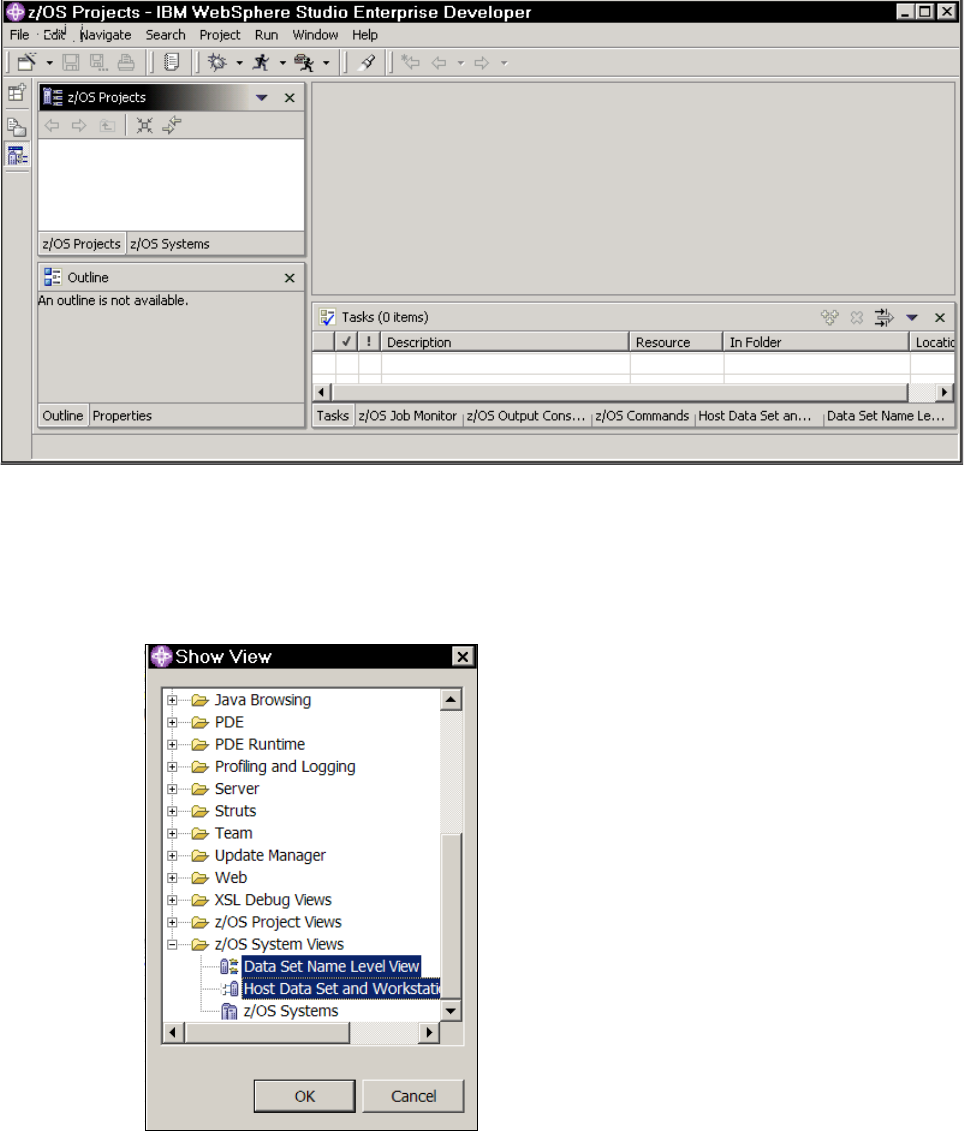Click the Print icon in the toolbar
This screenshot has width=964, height=1131.
click(127, 61)
